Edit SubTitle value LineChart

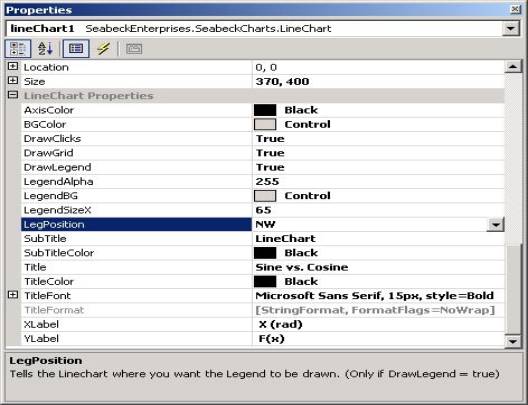click(286, 239)
